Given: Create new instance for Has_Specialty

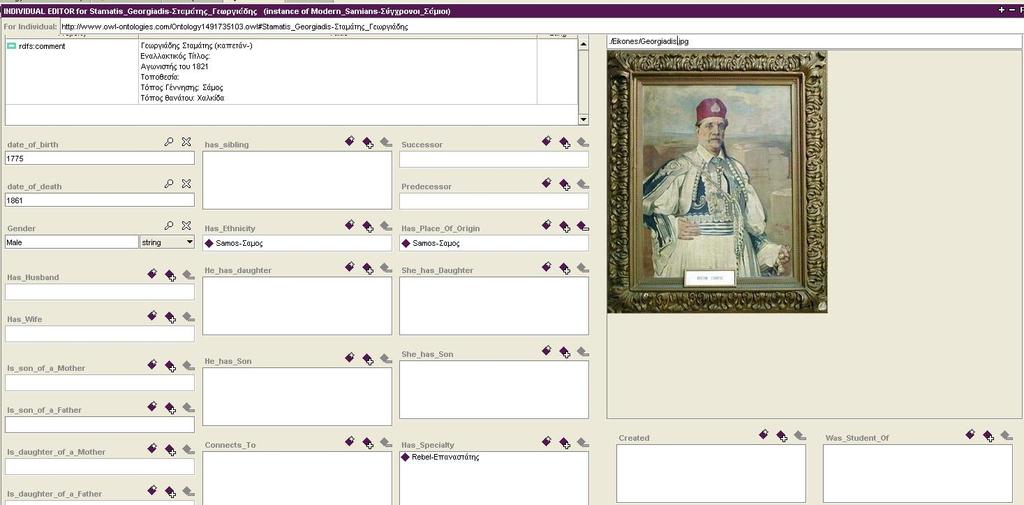Looking at the screenshot, I should (547, 442).
